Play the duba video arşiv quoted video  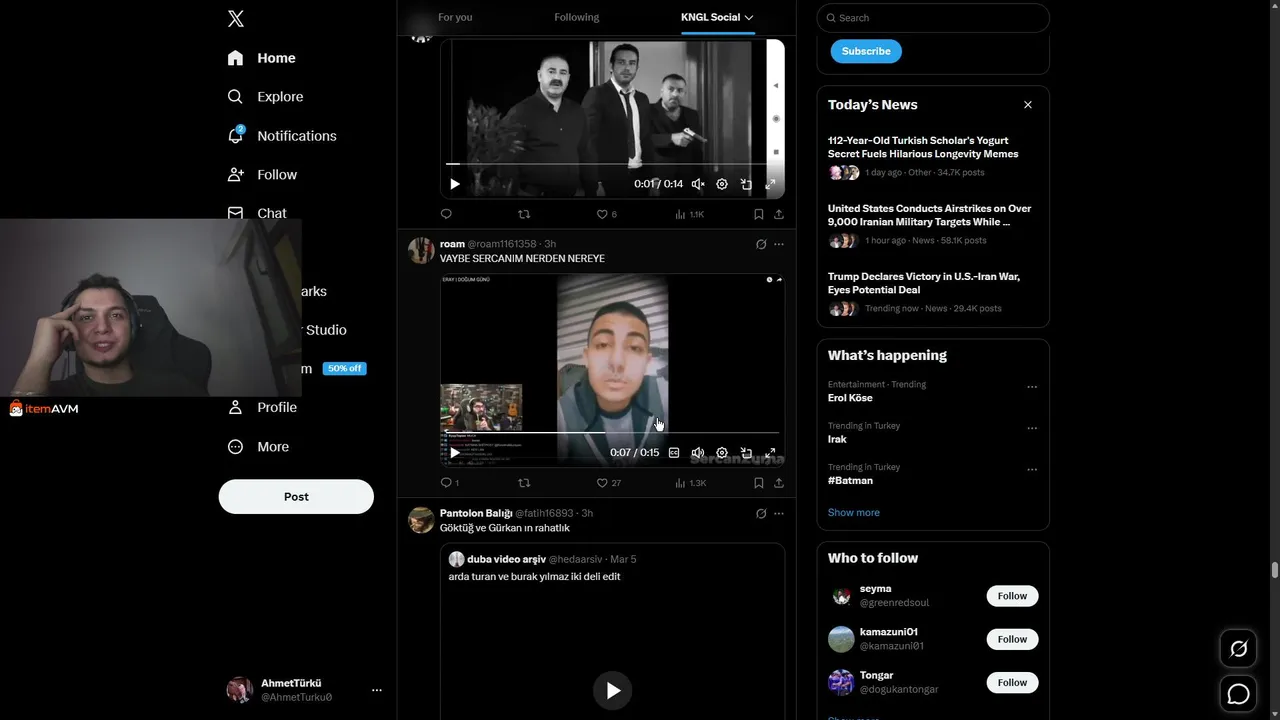(x=613, y=690)
